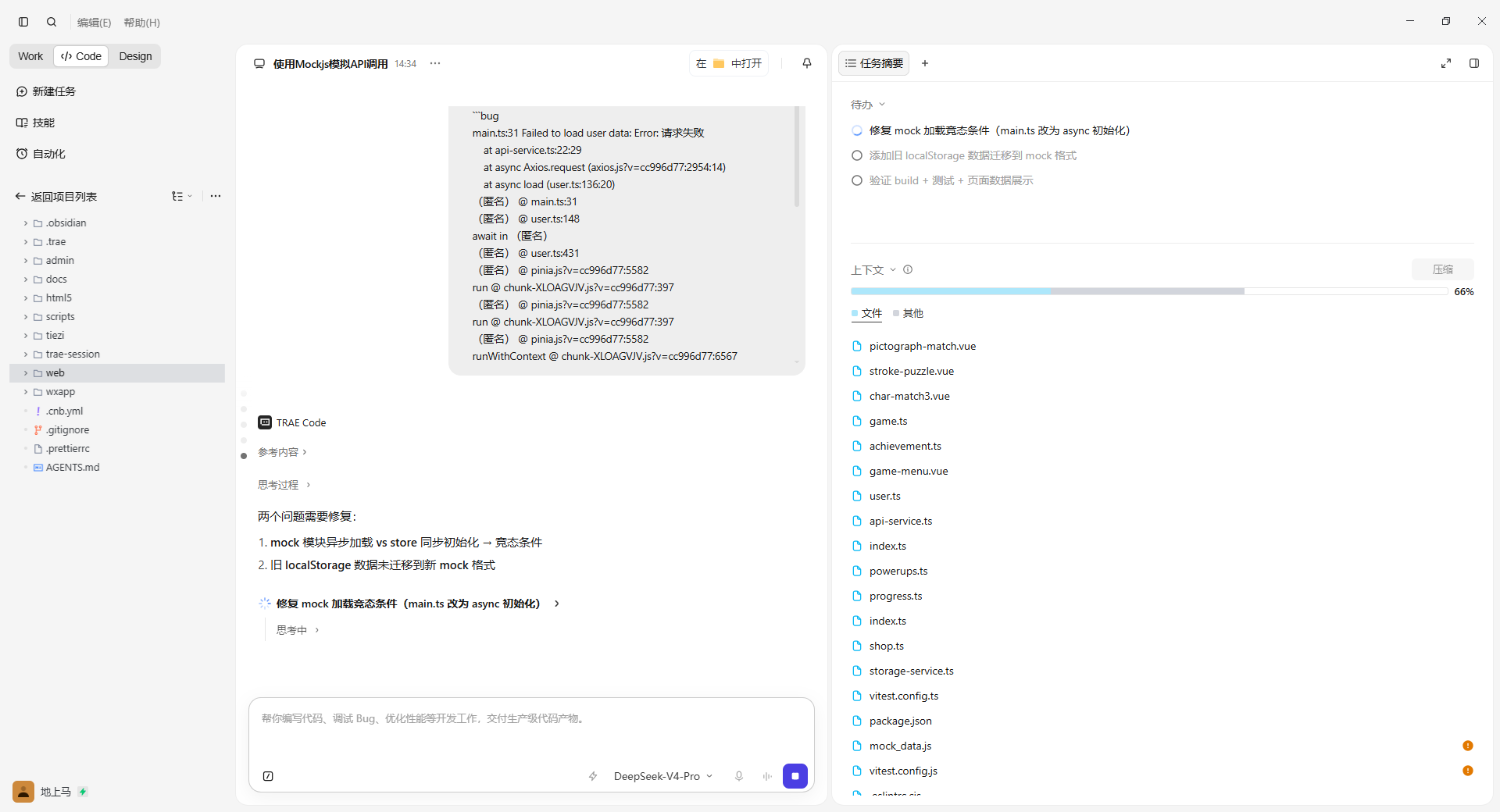Toggle the right side panel layout icon
1500x812 pixels.
tap(1474, 63)
